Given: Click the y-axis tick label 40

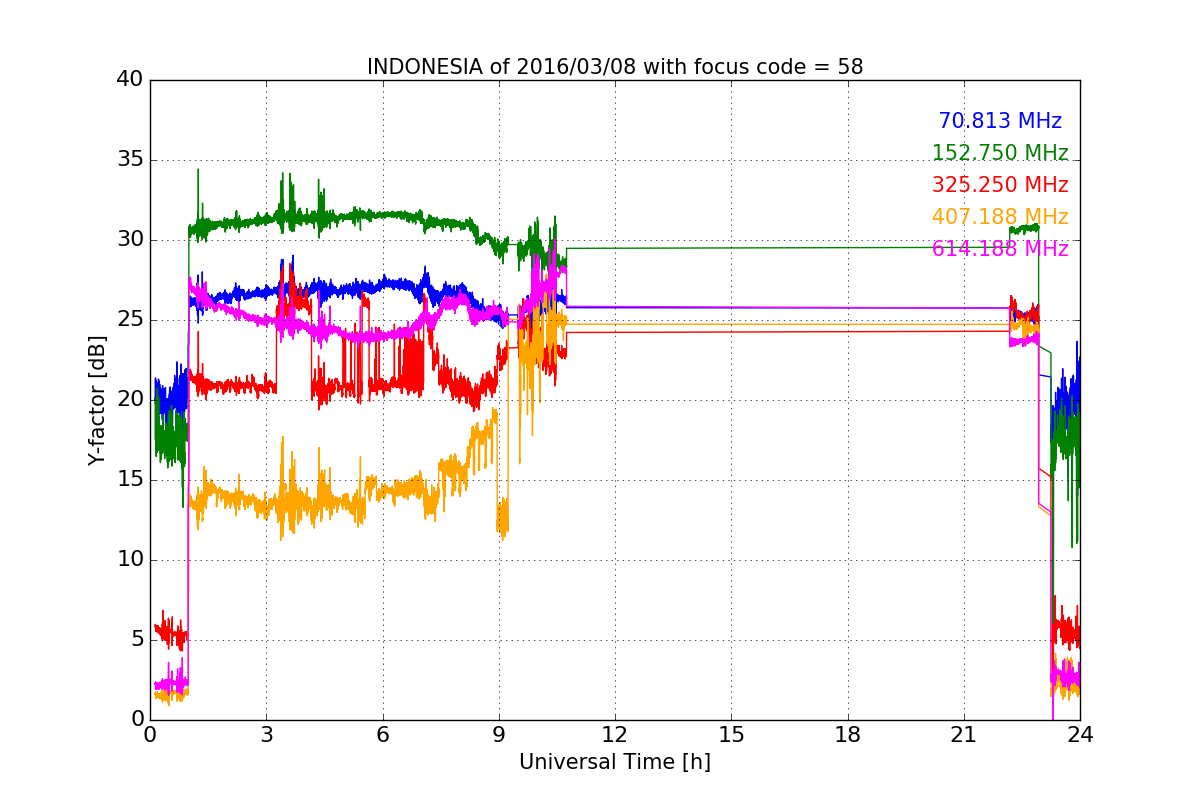Looking at the screenshot, I should coord(130,80).
